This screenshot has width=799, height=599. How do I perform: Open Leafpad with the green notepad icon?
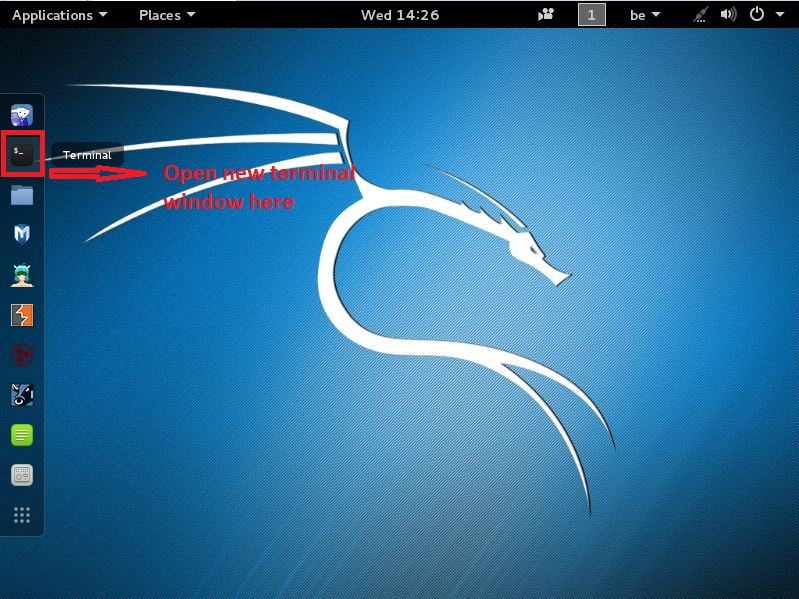point(22,435)
